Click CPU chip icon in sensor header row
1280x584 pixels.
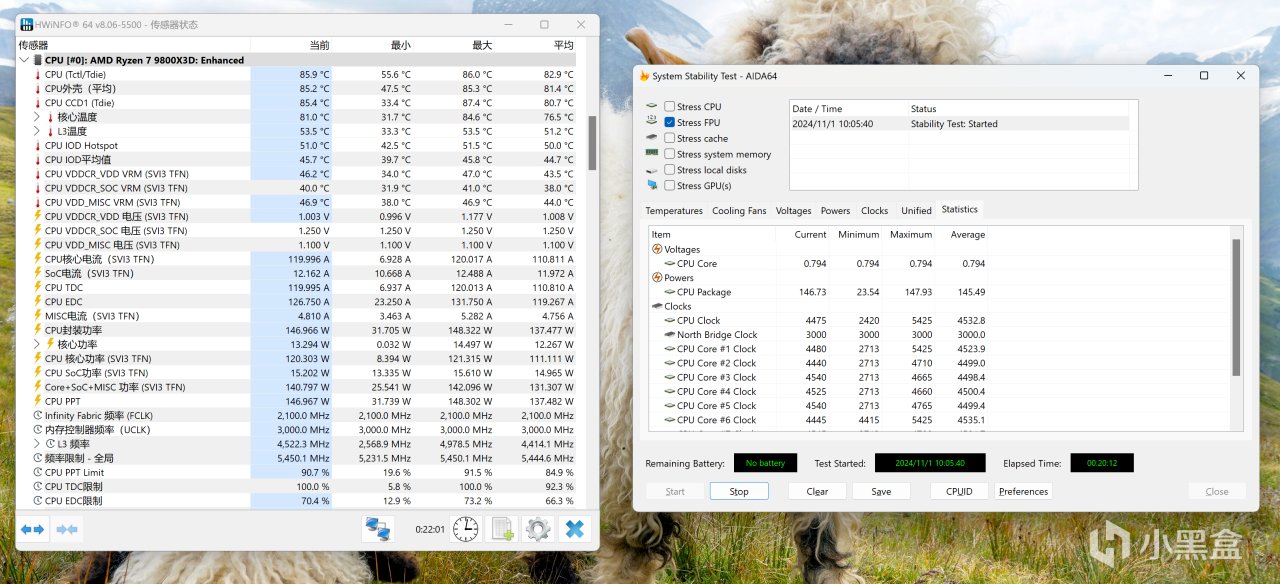point(38,60)
